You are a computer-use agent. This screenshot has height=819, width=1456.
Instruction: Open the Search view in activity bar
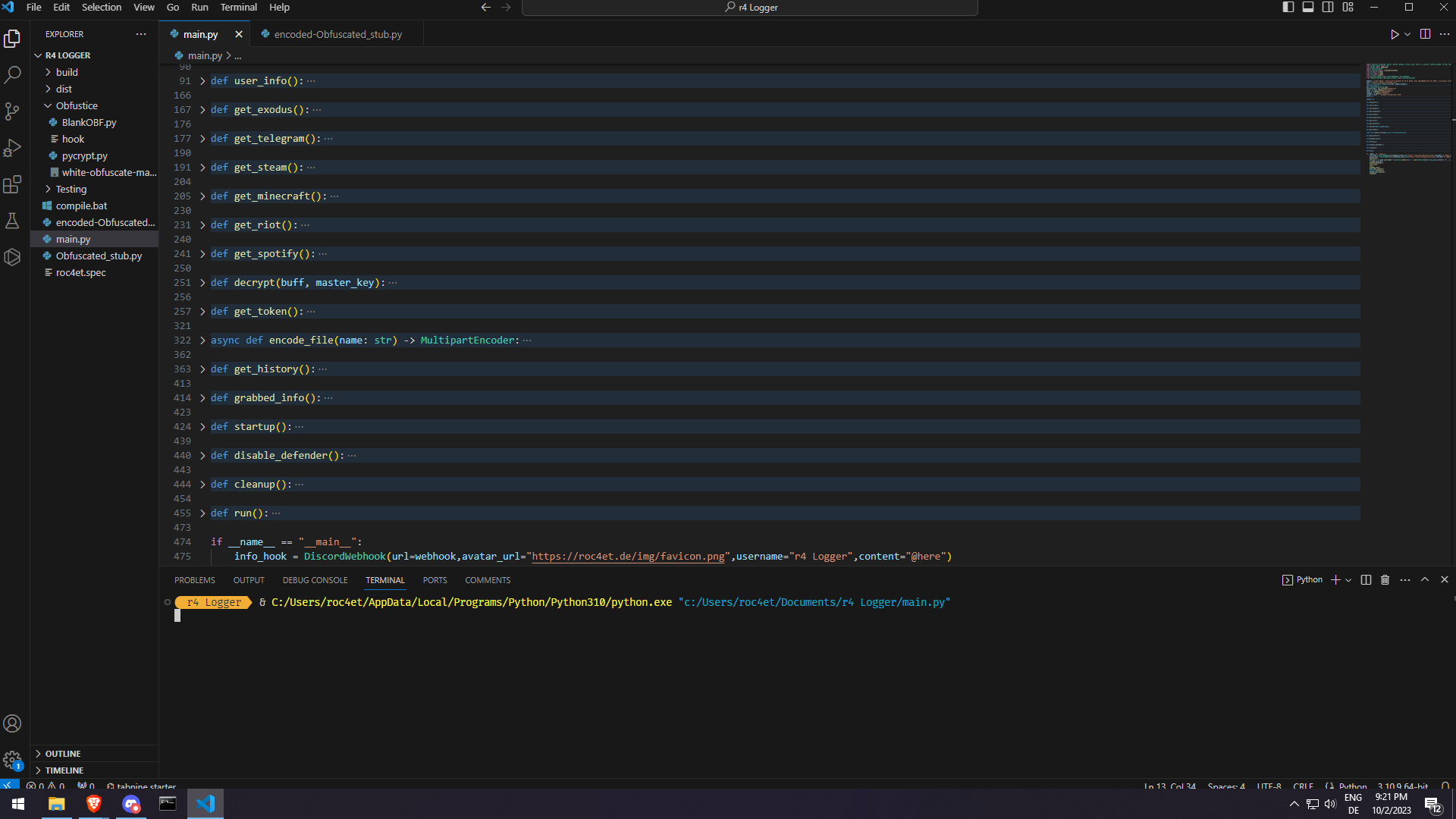(x=12, y=74)
